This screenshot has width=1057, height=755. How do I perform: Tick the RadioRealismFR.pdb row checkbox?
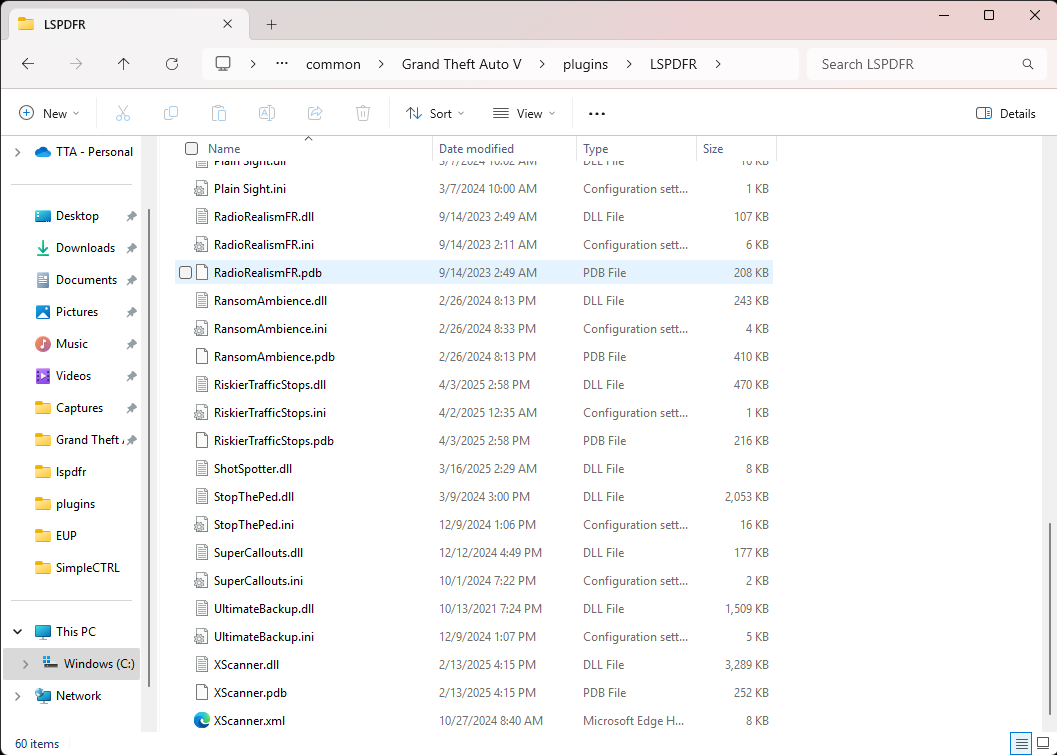coord(185,272)
